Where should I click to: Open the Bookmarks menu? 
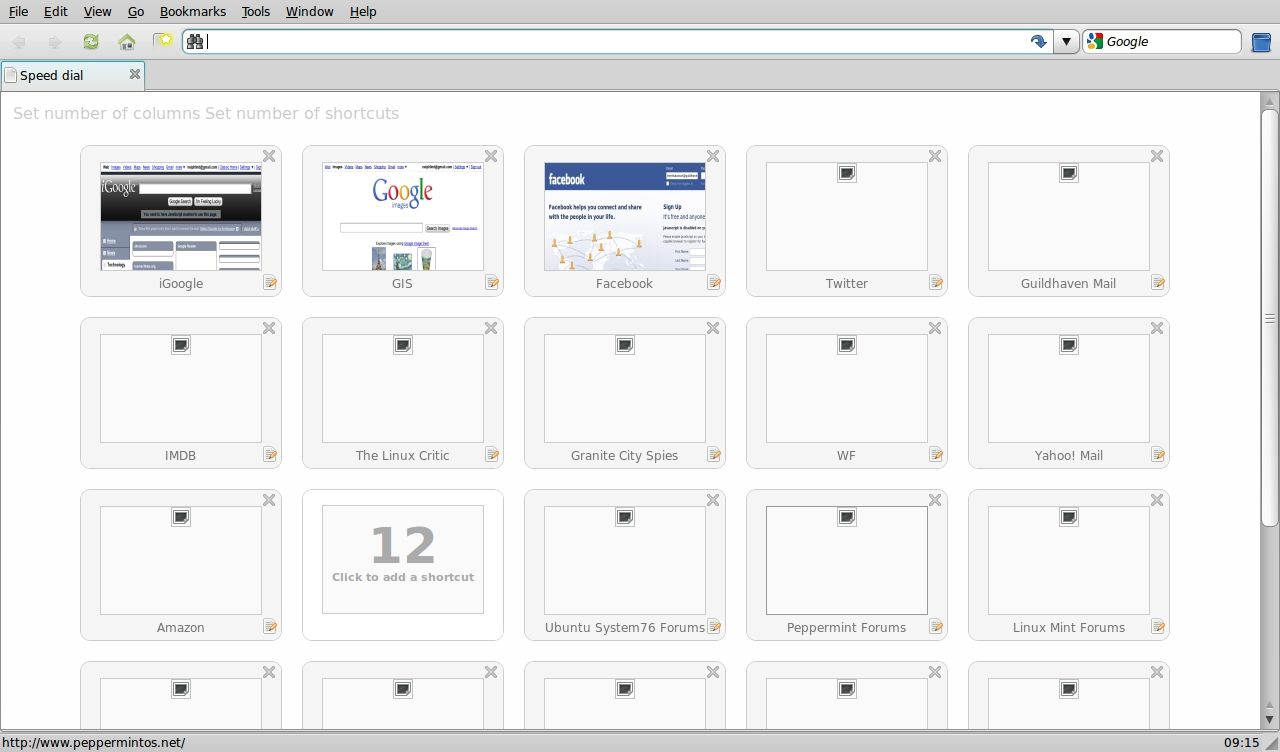[193, 11]
